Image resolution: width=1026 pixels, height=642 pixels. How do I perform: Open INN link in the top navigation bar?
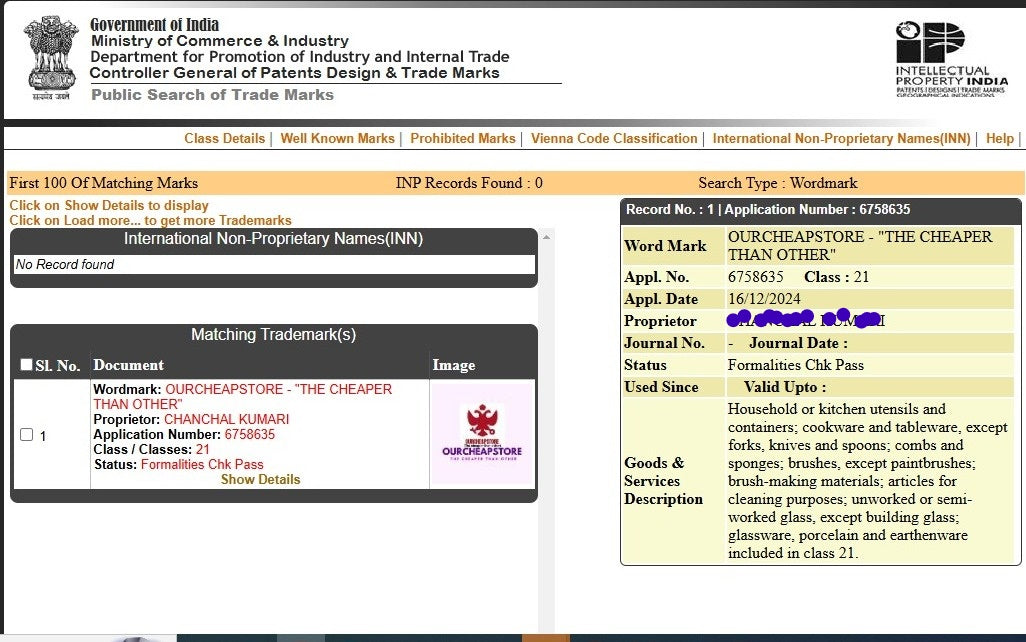841,139
